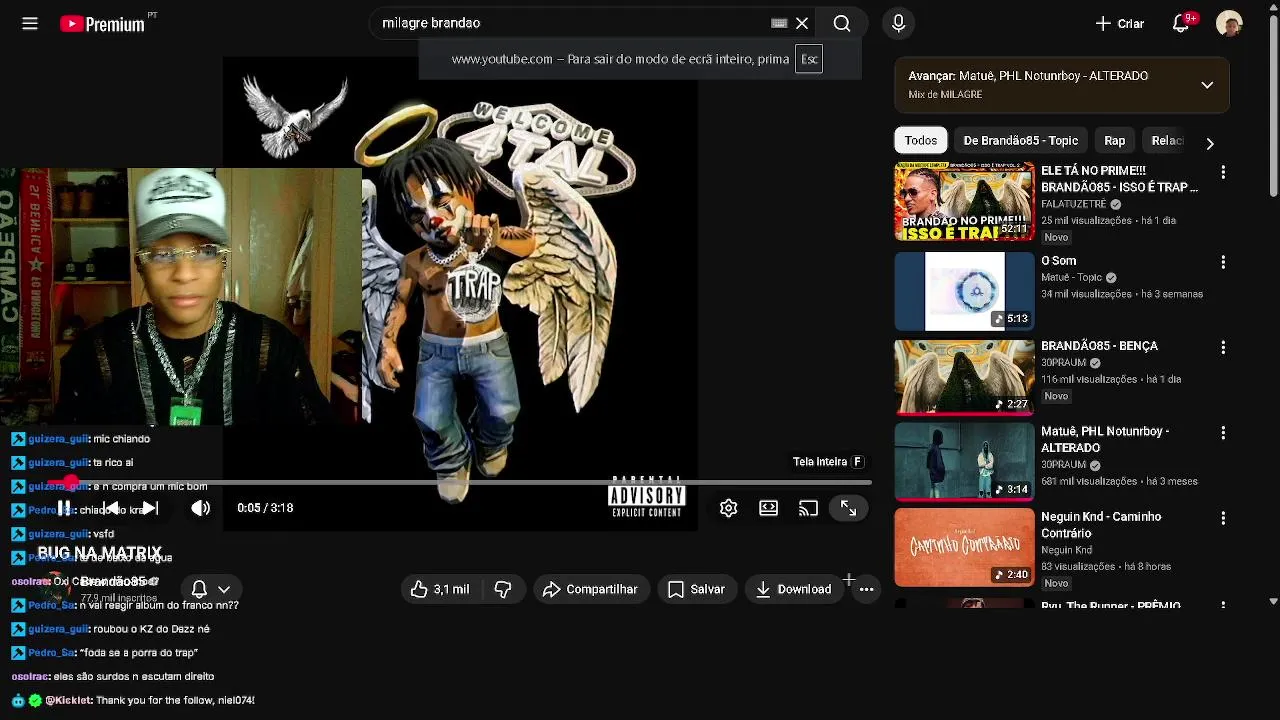
Task: Open the YouTube hamburger guide menu
Action: click(x=30, y=23)
